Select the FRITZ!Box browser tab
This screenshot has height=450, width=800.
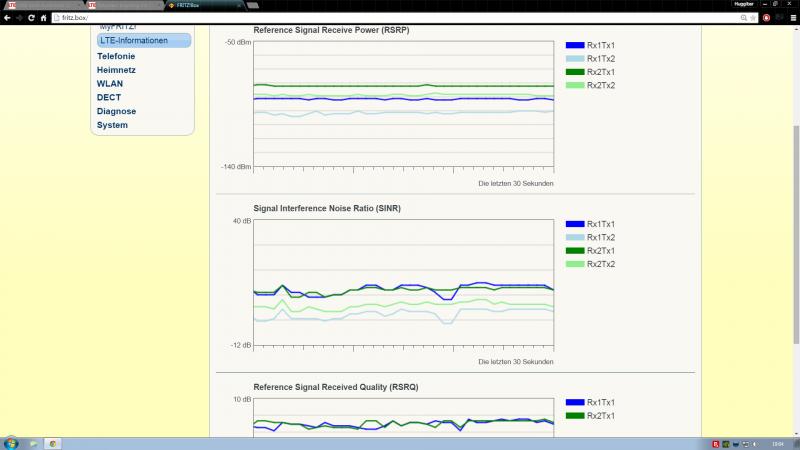tap(204, 5)
